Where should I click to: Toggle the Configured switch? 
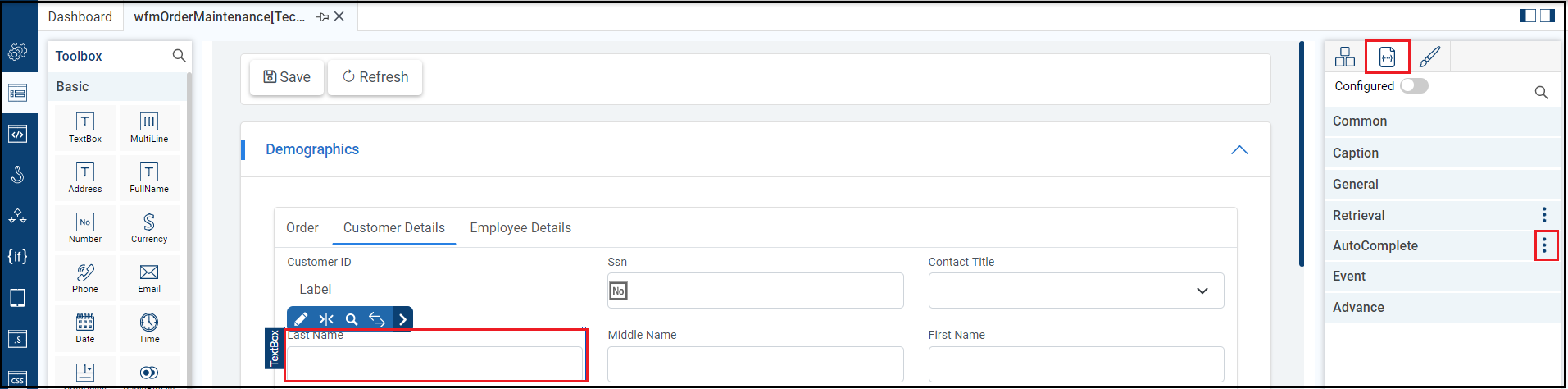tap(1414, 86)
